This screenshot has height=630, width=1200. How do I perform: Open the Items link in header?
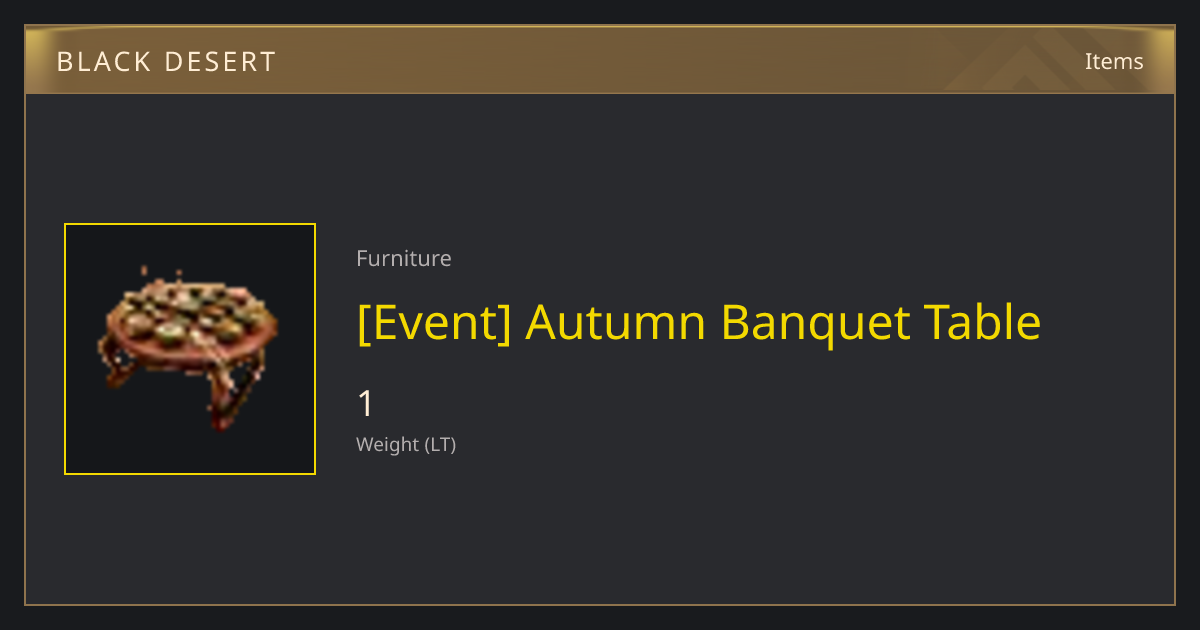click(1114, 61)
